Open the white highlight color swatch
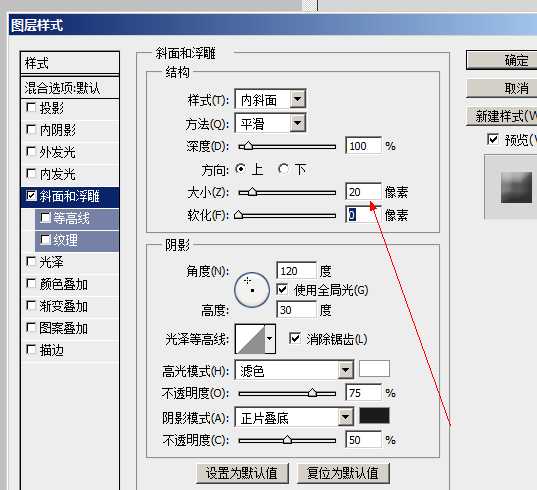This screenshot has width=537, height=490. (x=374, y=369)
